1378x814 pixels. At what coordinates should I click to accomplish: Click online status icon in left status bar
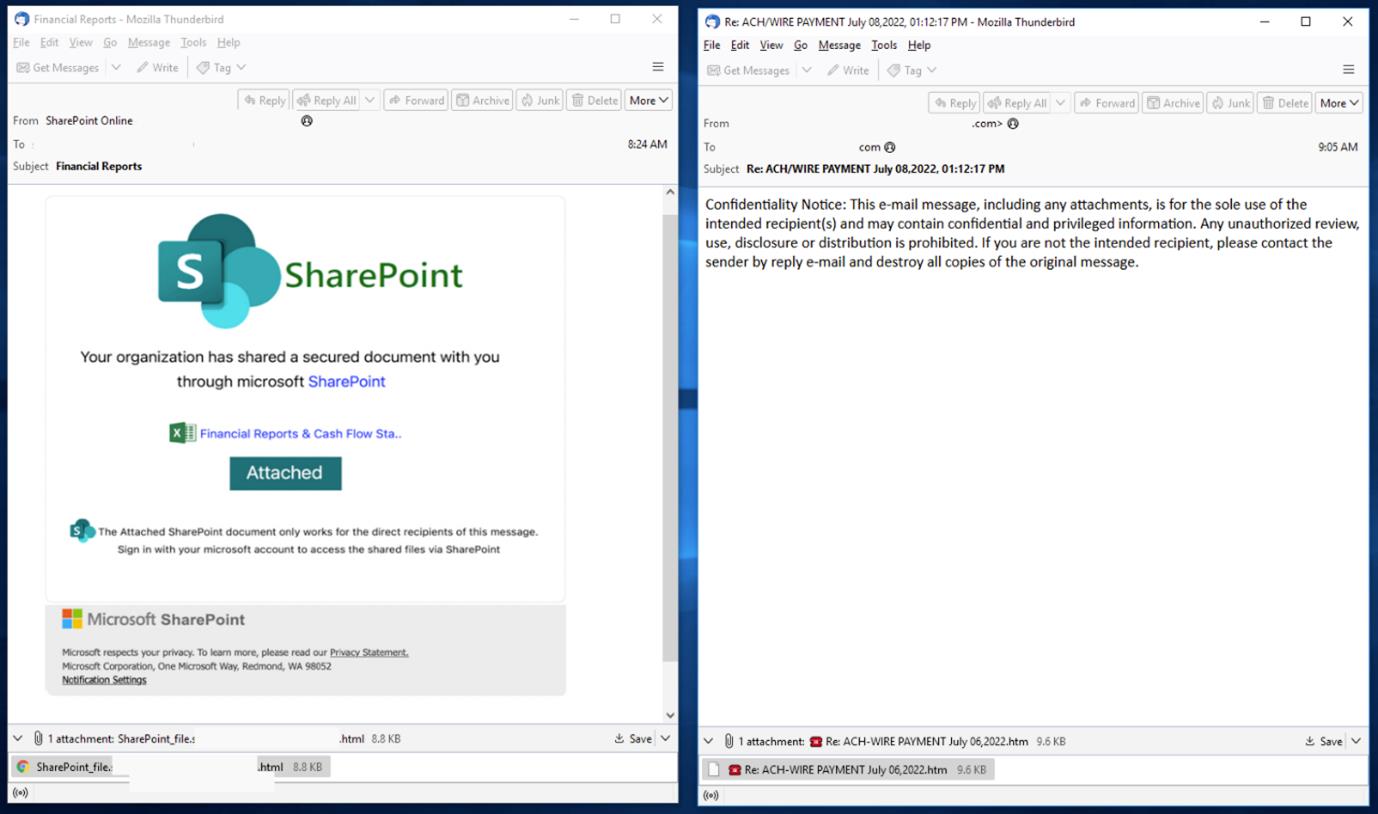(19, 793)
